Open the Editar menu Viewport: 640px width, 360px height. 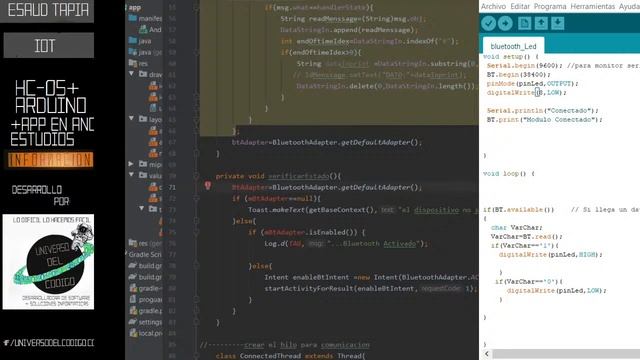point(520,7)
